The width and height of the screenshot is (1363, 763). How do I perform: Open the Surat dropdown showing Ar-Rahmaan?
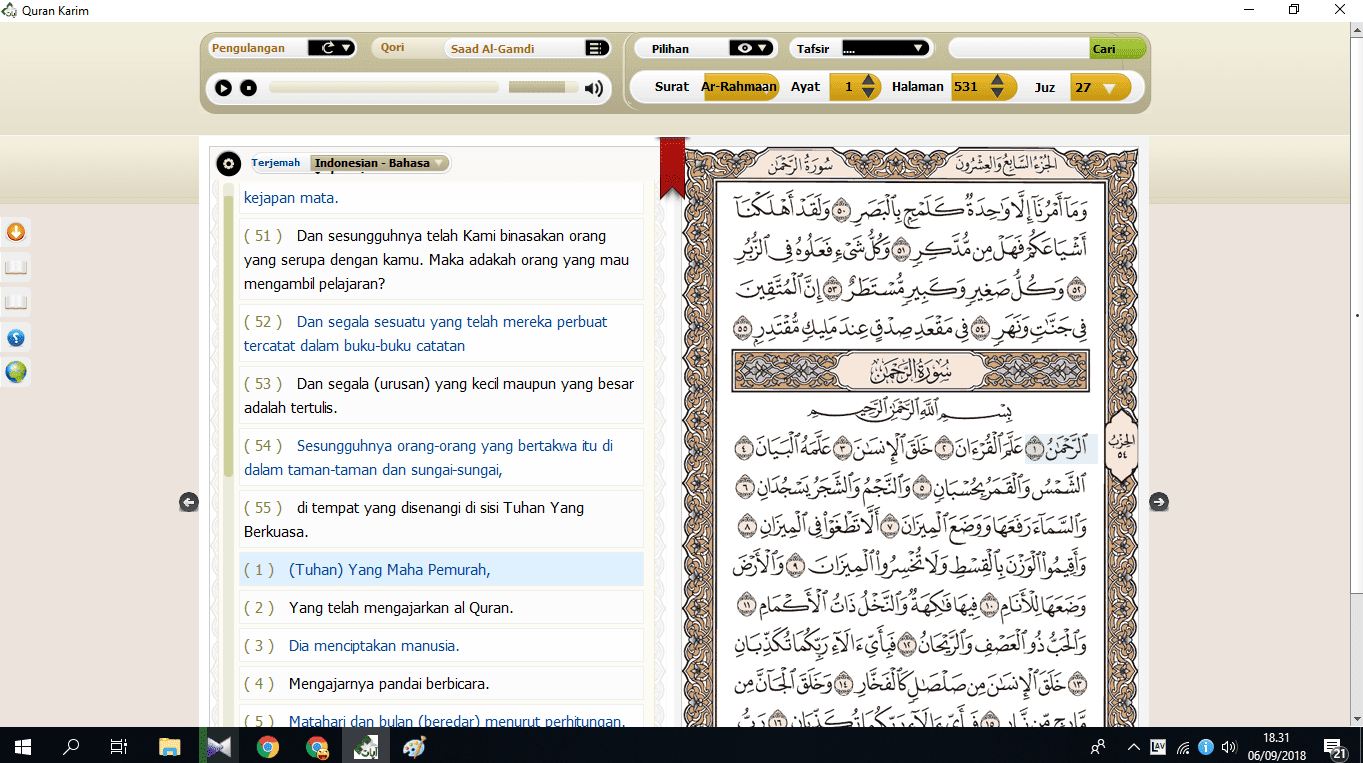point(740,87)
